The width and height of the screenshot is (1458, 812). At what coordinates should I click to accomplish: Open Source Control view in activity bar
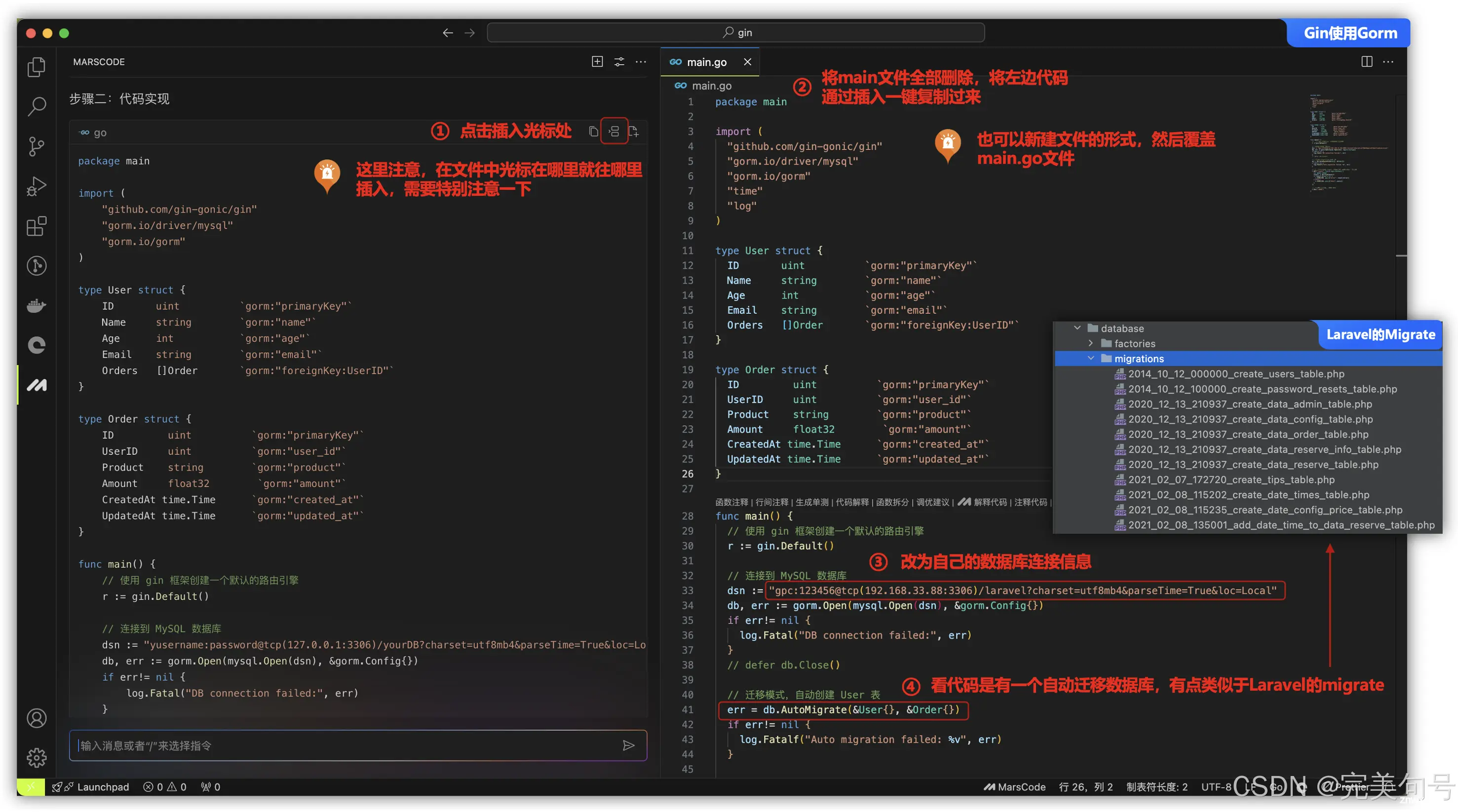point(37,146)
